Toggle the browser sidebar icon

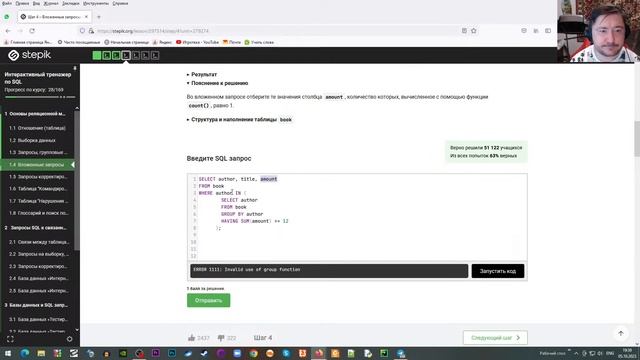click(x=548, y=31)
